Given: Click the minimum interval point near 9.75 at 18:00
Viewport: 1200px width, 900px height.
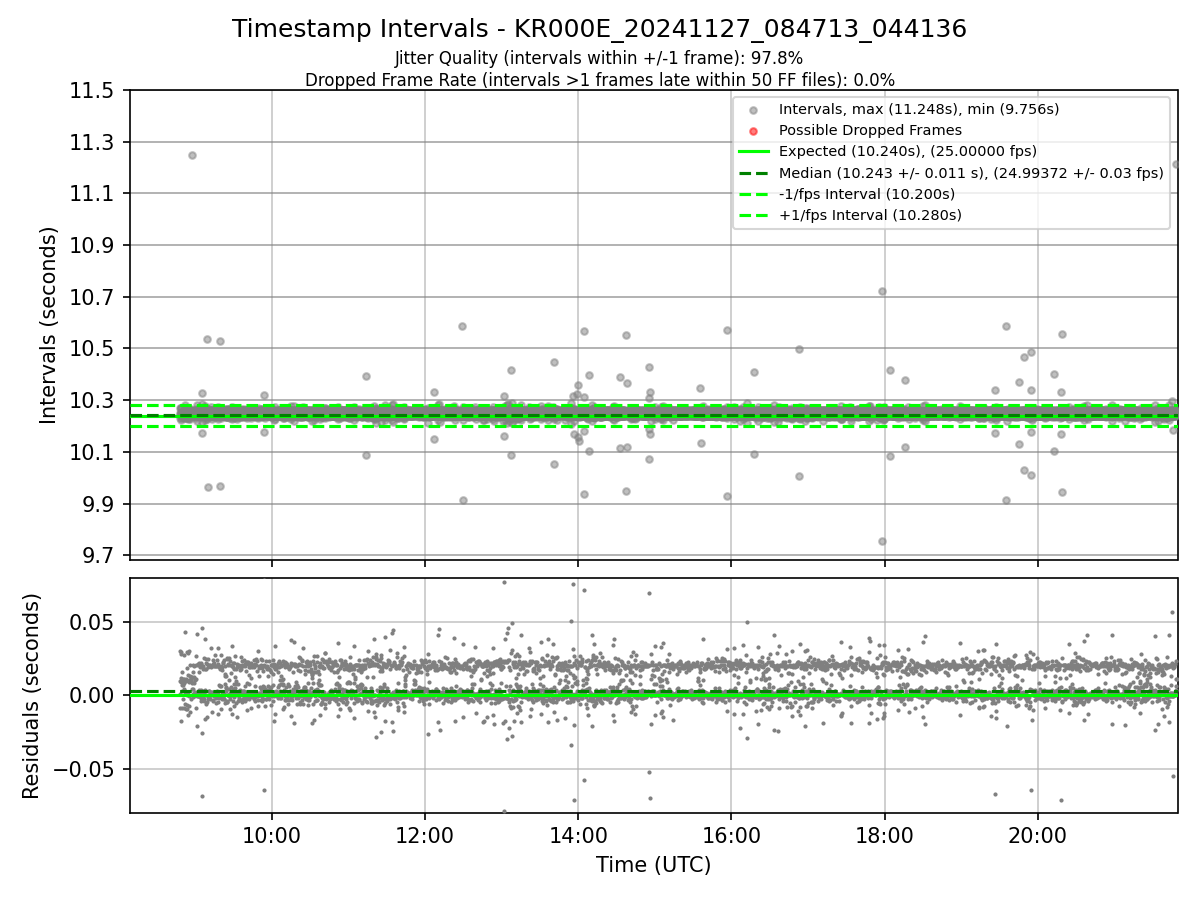Looking at the screenshot, I should point(882,541).
